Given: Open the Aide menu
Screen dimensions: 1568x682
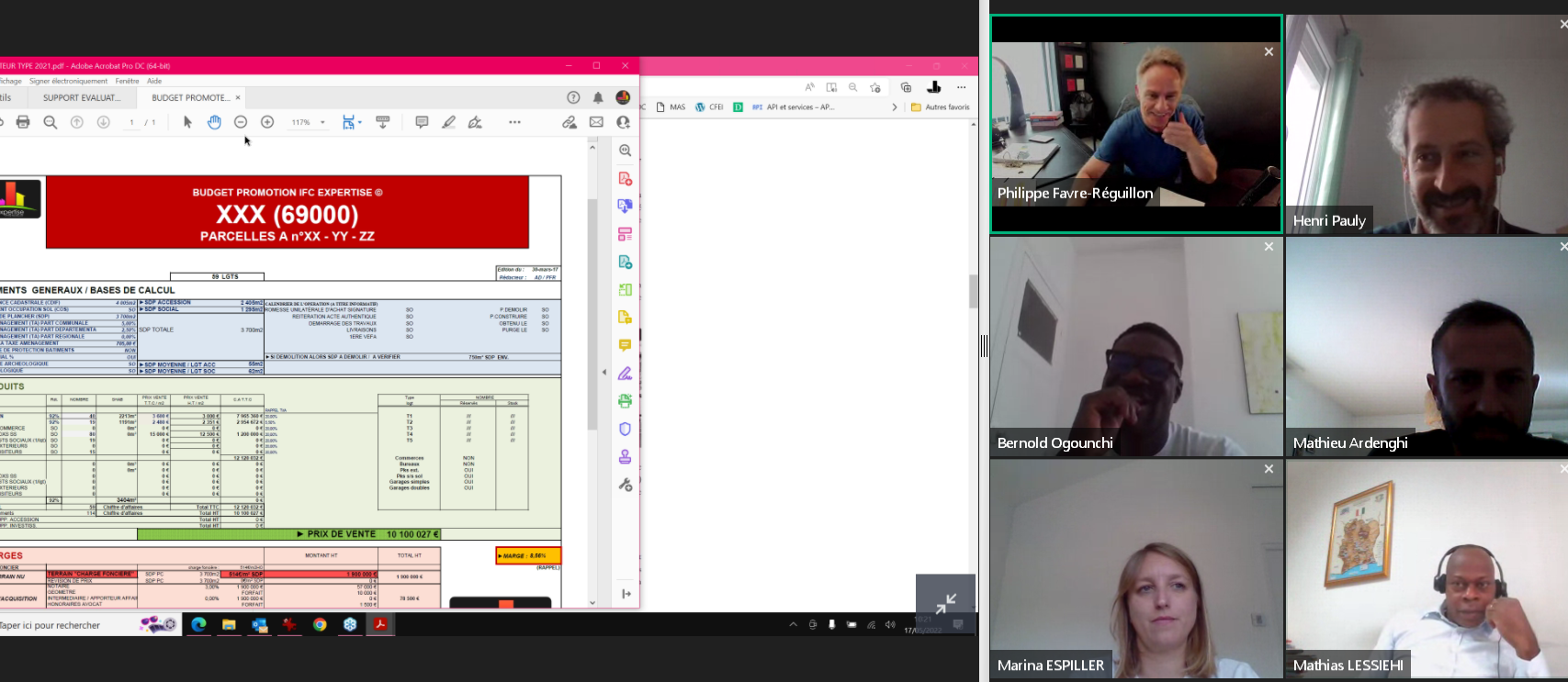Looking at the screenshot, I should coord(154,81).
